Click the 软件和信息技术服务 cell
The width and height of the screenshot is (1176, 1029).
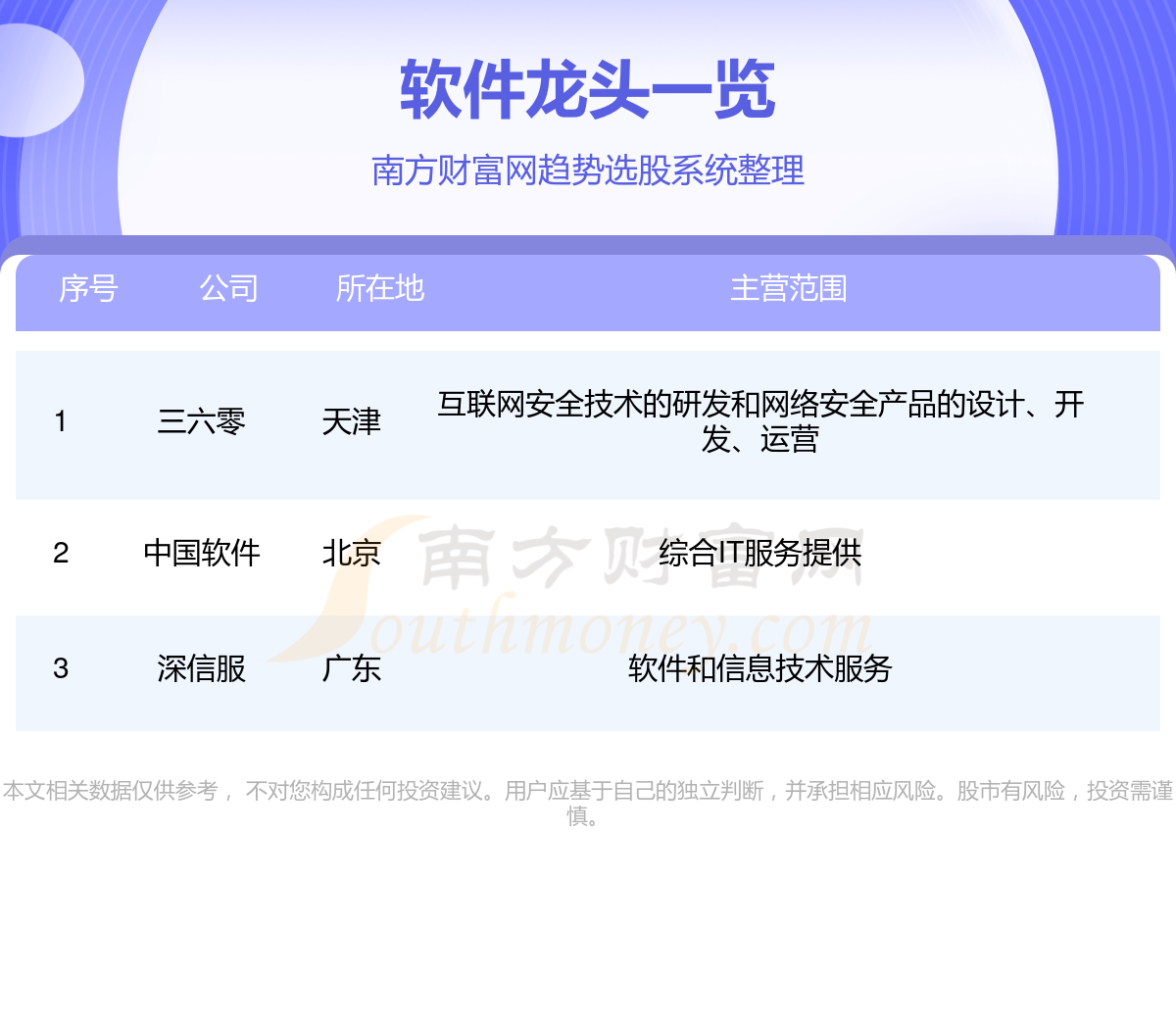[x=760, y=668]
